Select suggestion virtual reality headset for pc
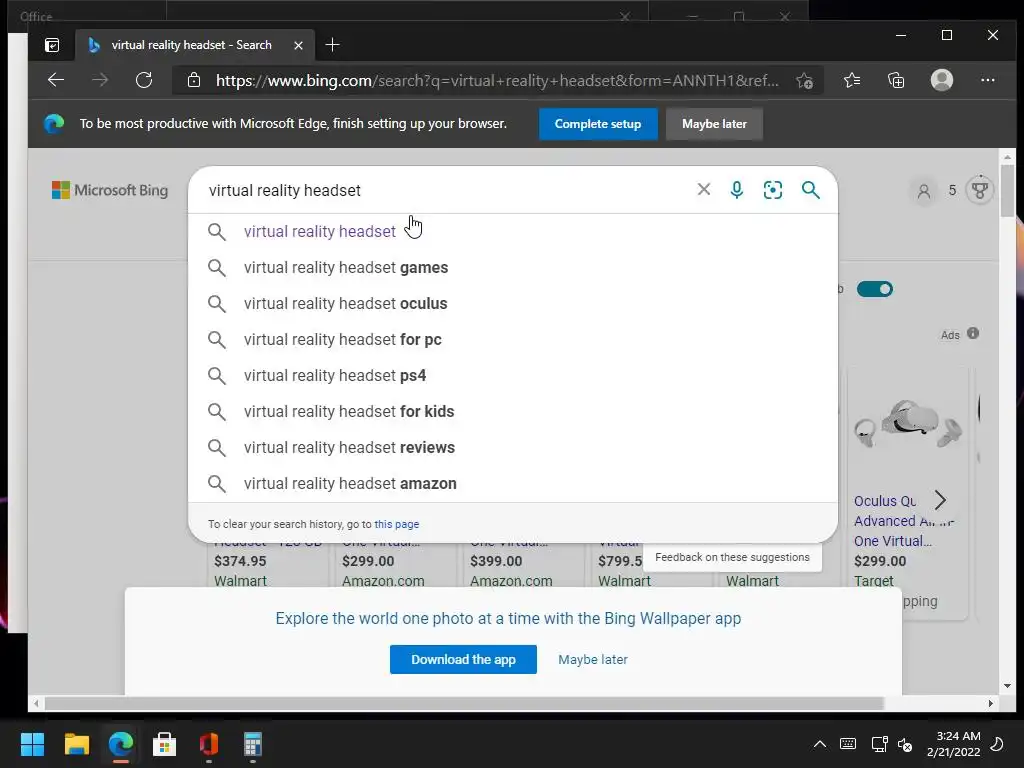The width and height of the screenshot is (1024, 768). [x=513, y=340]
